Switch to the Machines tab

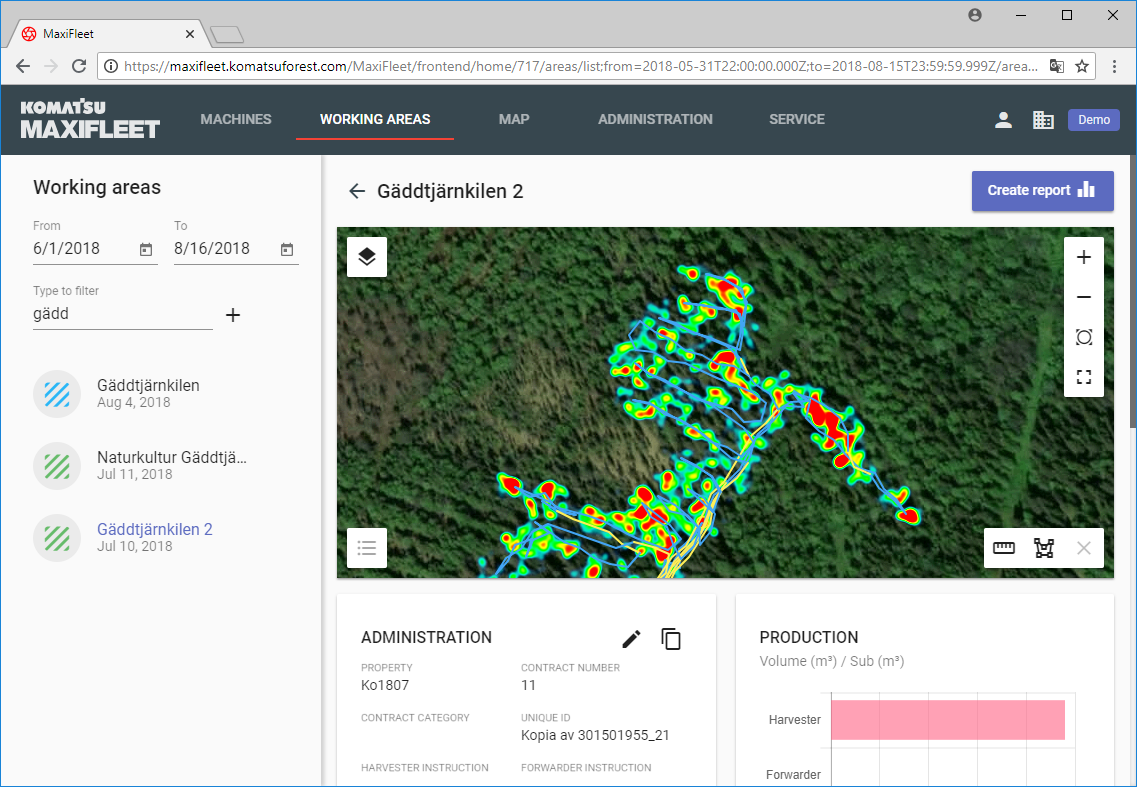point(236,119)
